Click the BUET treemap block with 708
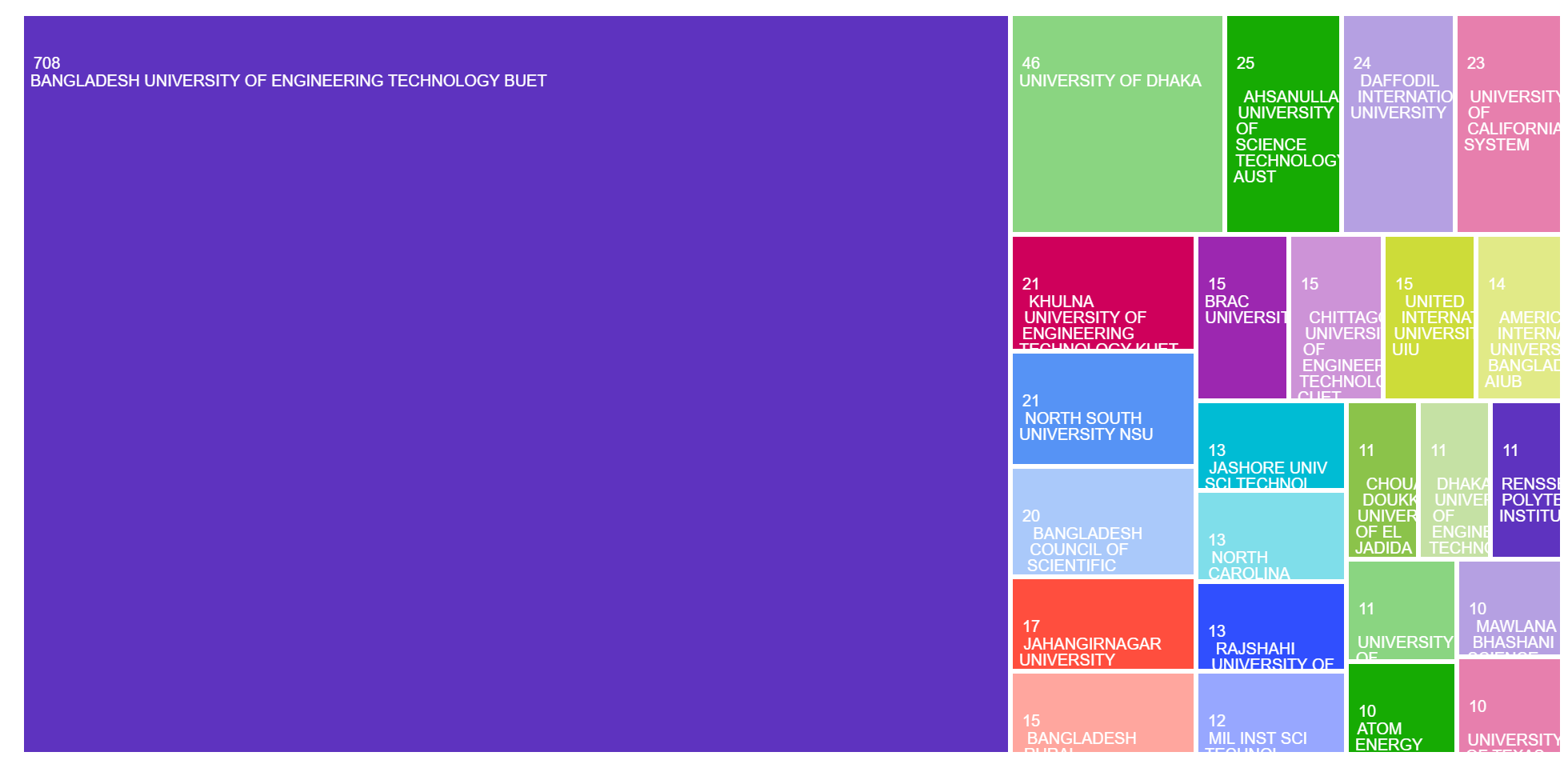Screen dimensions: 1568x768 click(x=516, y=384)
